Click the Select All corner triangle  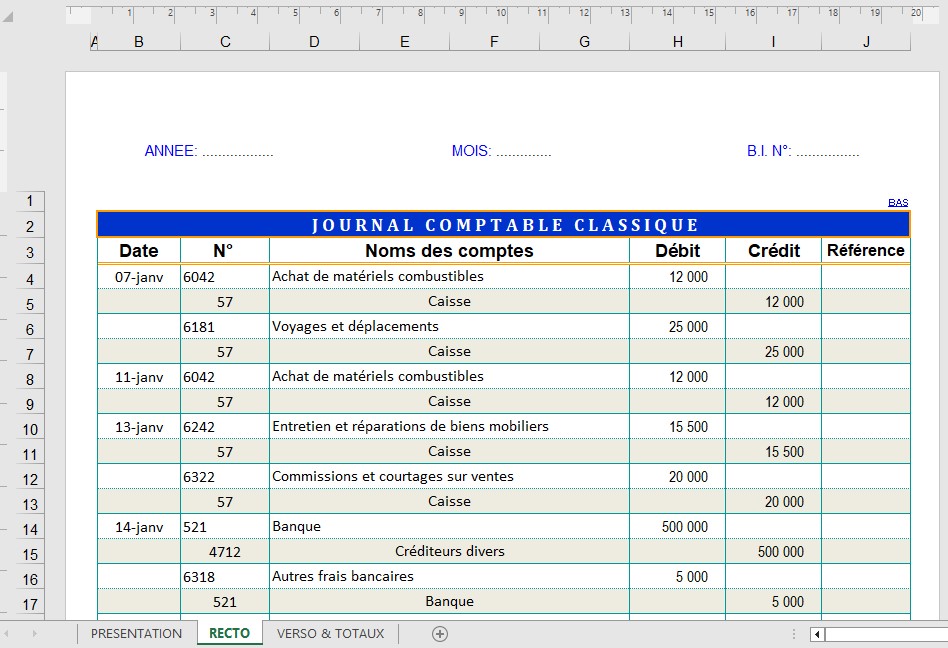[7, 16]
